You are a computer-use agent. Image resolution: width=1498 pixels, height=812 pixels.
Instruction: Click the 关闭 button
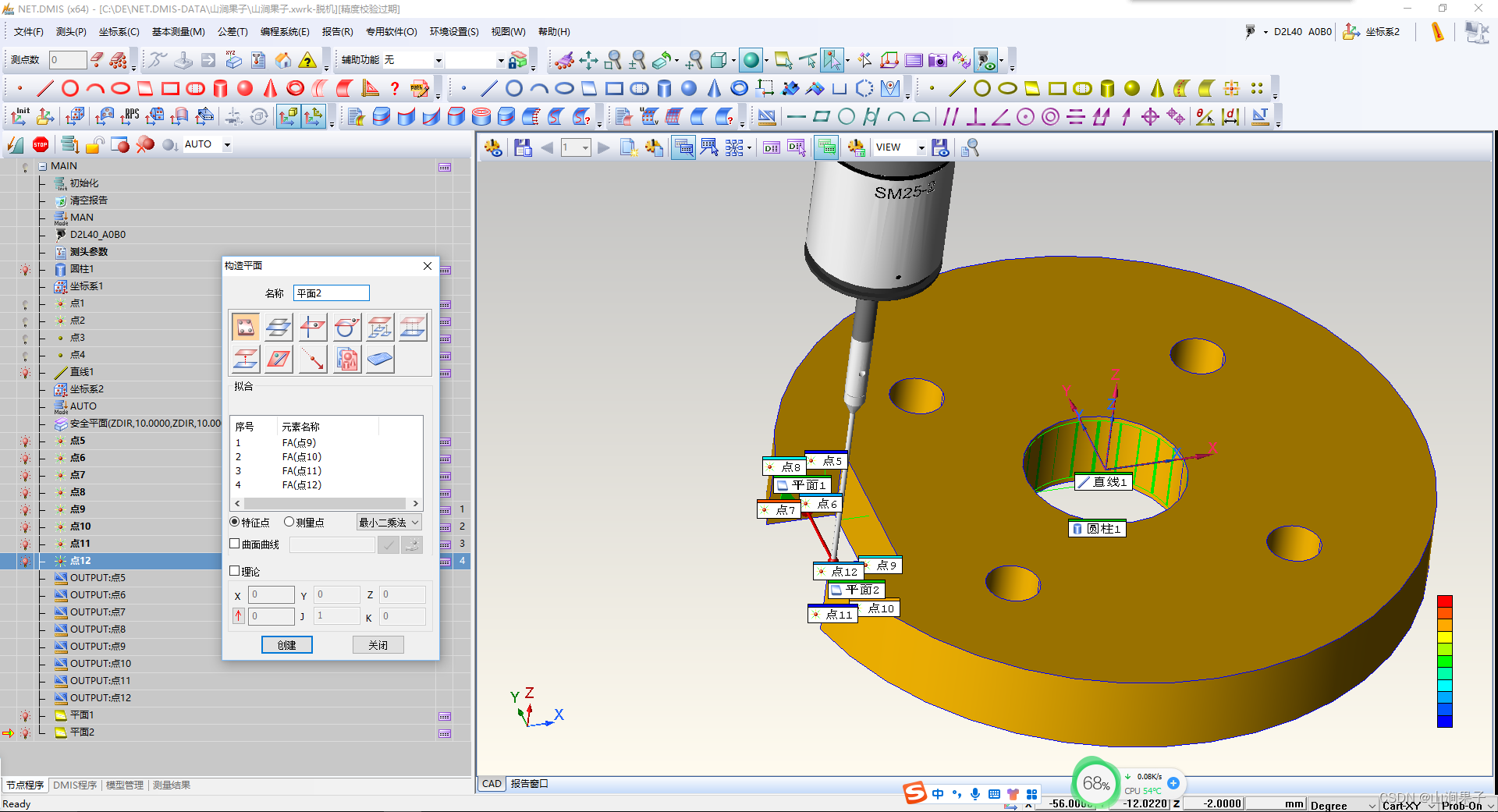tap(378, 645)
